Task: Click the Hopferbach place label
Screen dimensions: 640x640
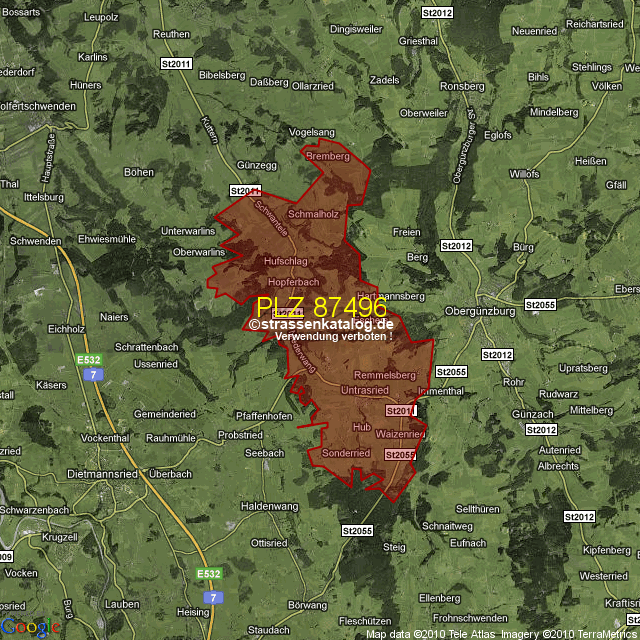Action: (294, 283)
